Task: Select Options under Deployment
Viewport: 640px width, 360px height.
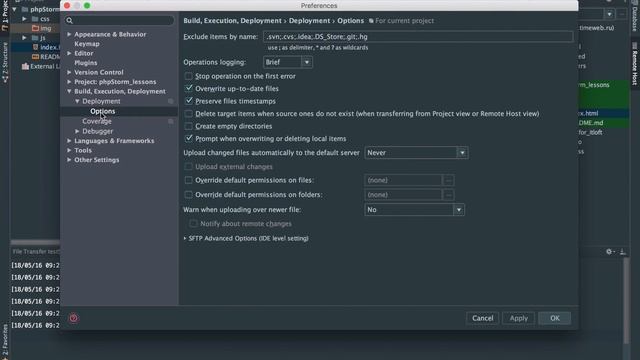Action: [x=102, y=111]
